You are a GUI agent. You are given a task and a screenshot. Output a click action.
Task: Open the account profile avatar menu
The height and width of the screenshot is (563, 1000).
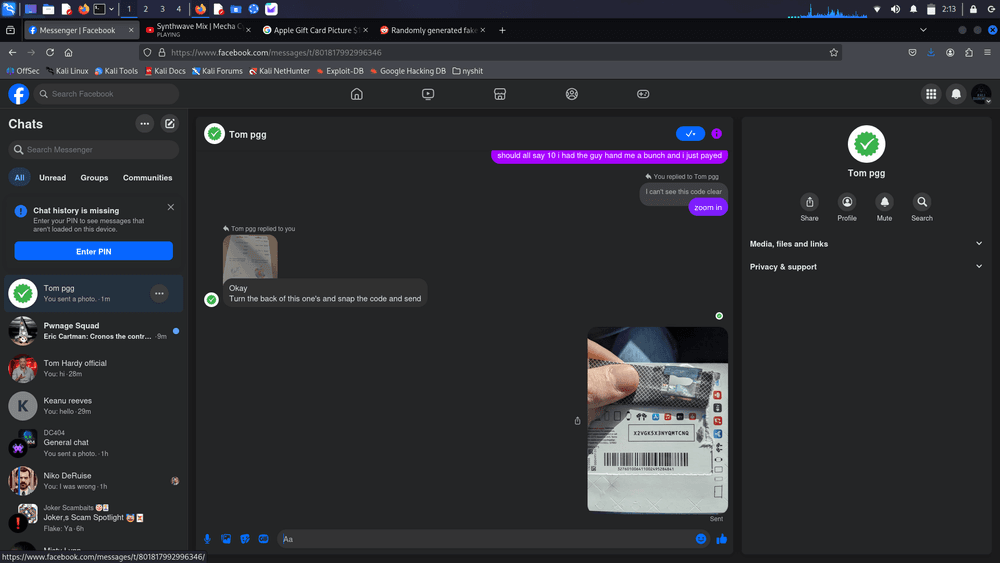pyautogui.click(x=981, y=94)
